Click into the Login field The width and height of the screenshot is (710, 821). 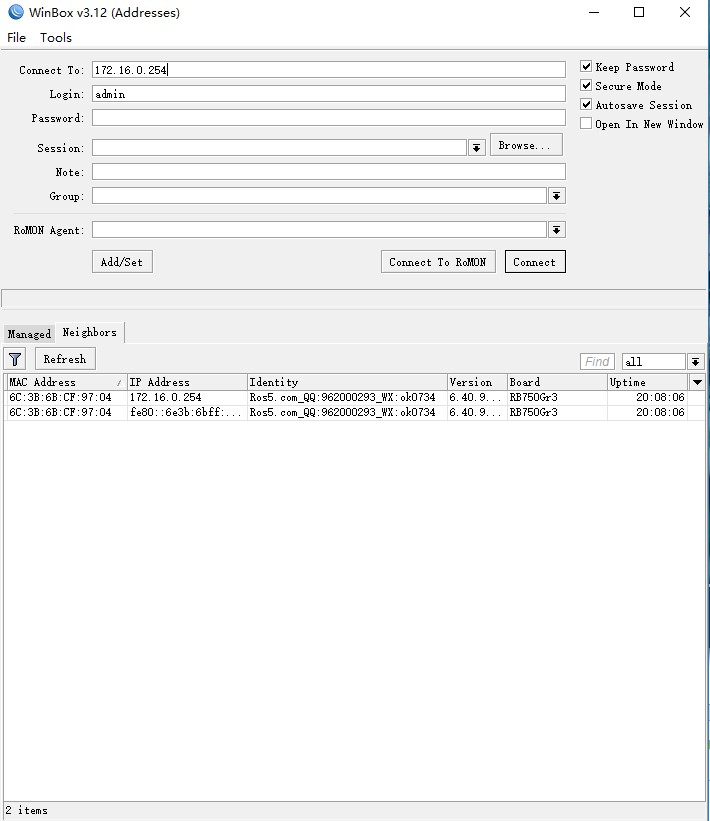[x=328, y=94]
